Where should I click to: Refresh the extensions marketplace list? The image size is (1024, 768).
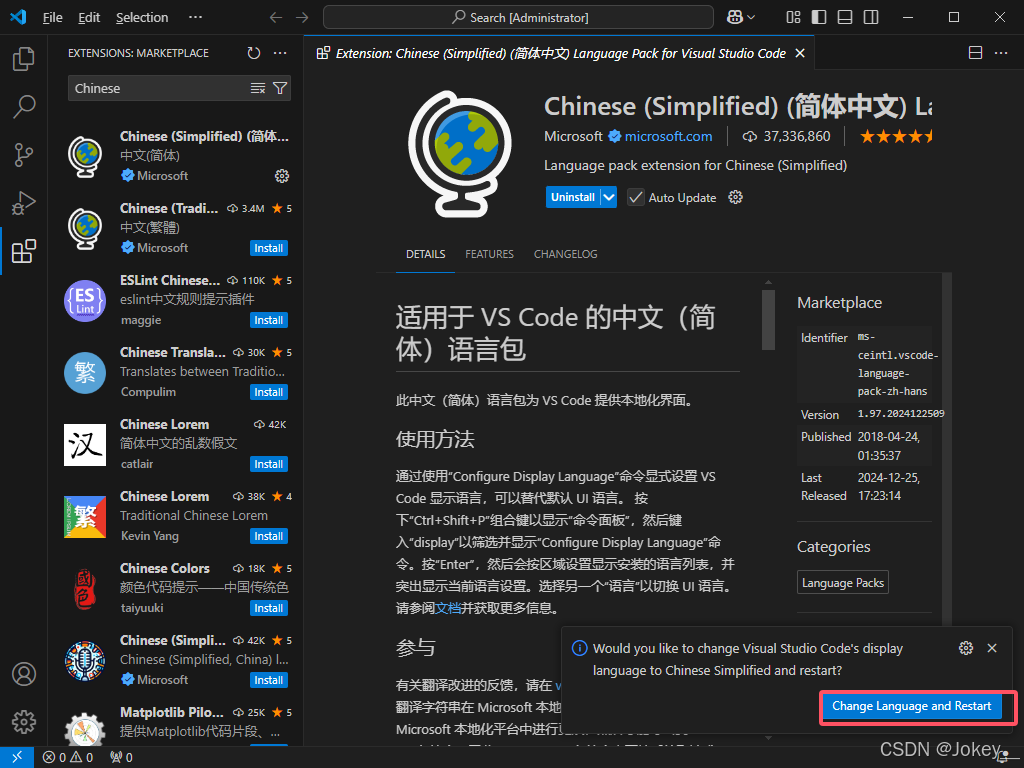point(254,53)
